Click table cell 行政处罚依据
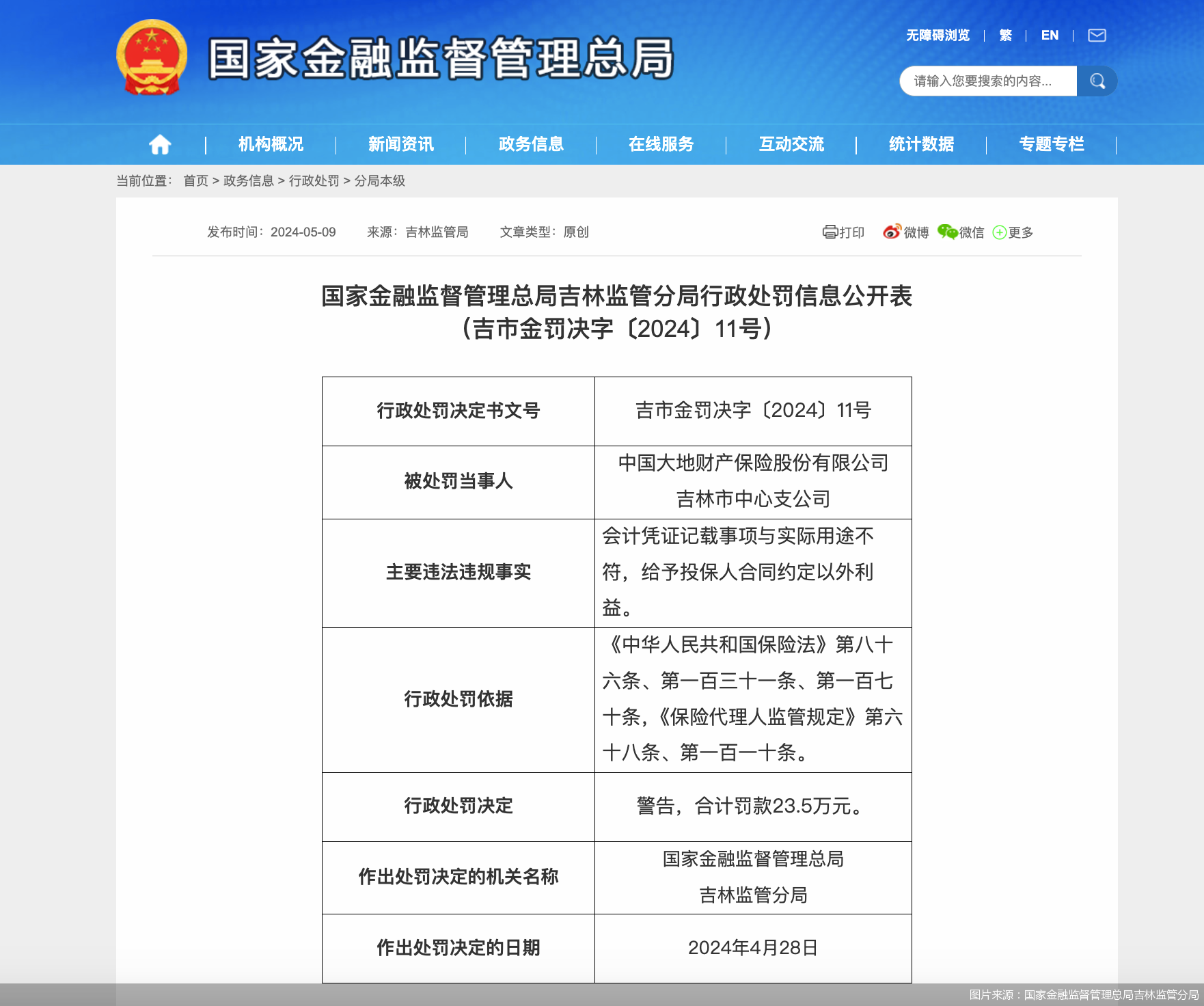The height and width of the screenshot is (1006, 1204). [x=459, y=699]
